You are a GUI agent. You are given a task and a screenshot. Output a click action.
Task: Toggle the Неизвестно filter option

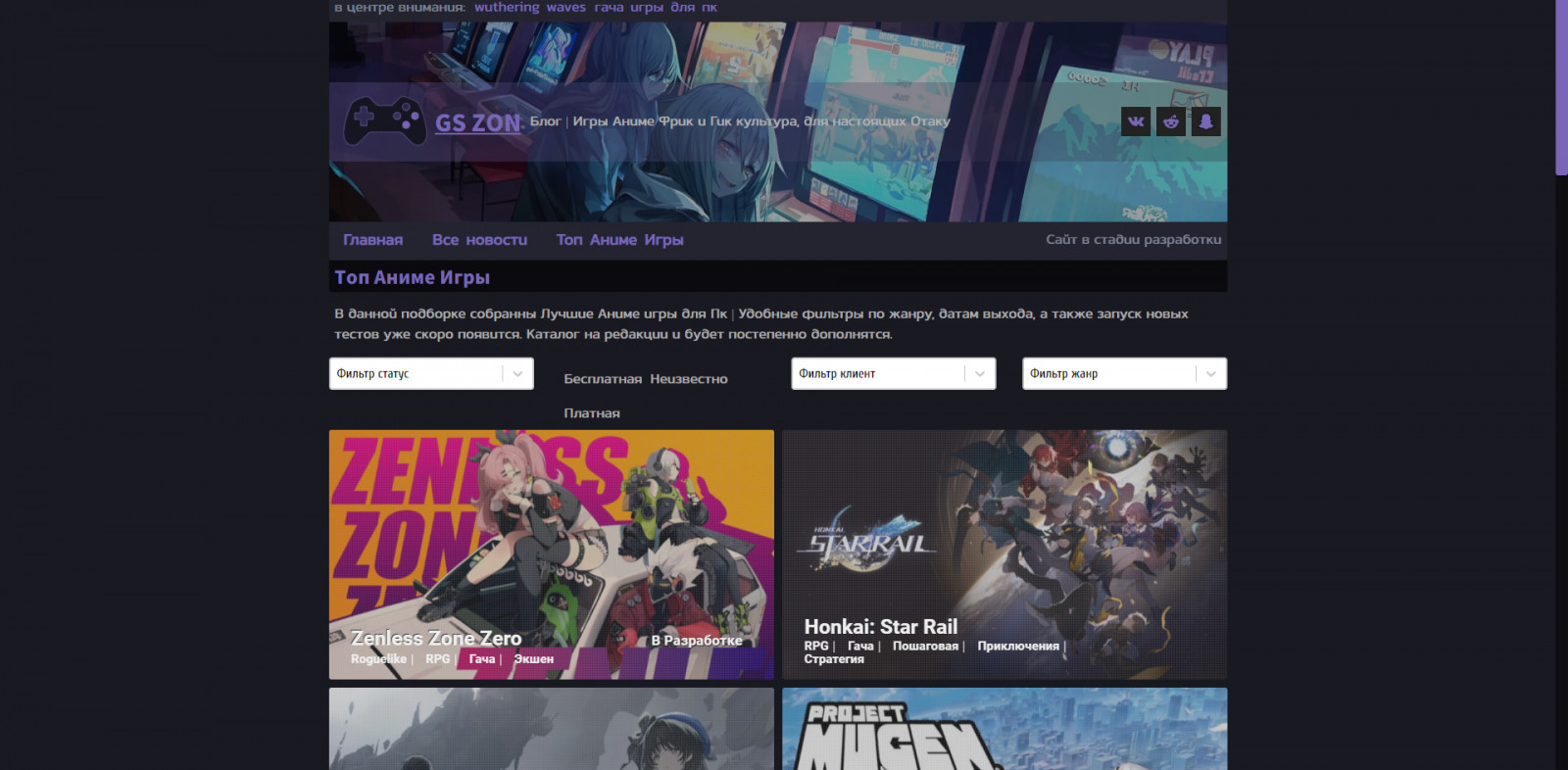689,379
